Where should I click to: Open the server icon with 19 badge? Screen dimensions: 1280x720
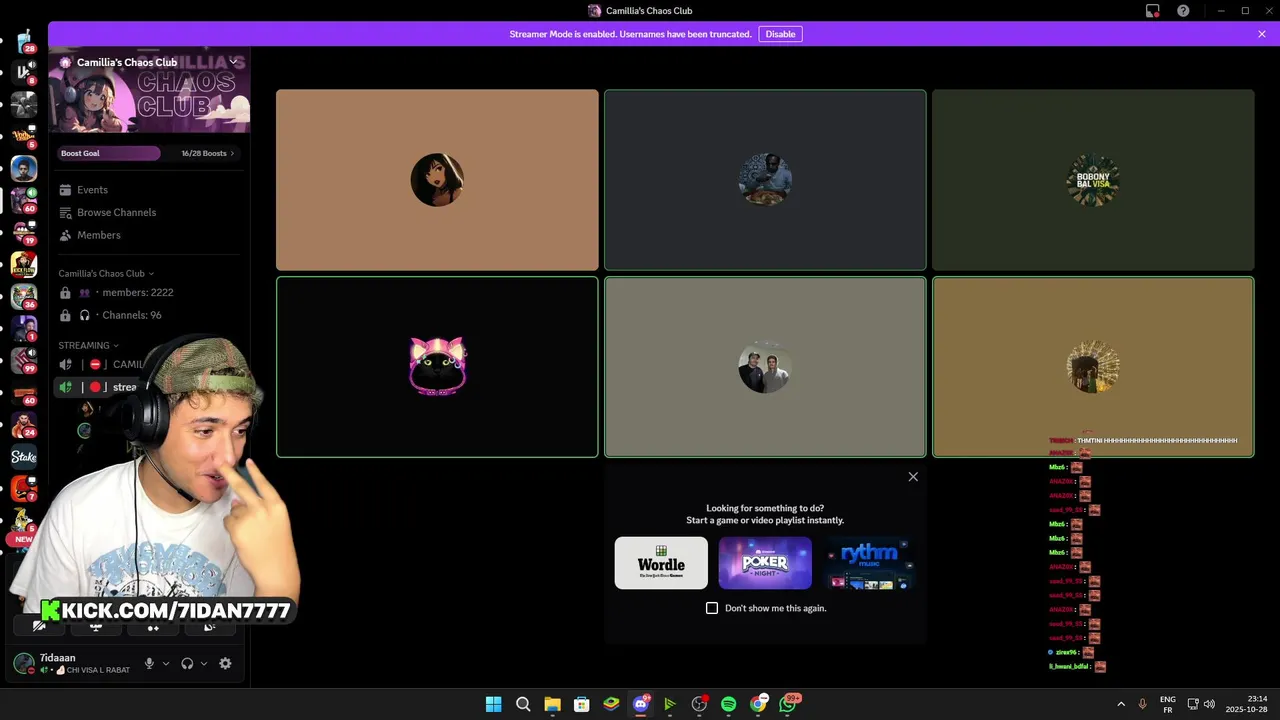click(24, 232)
